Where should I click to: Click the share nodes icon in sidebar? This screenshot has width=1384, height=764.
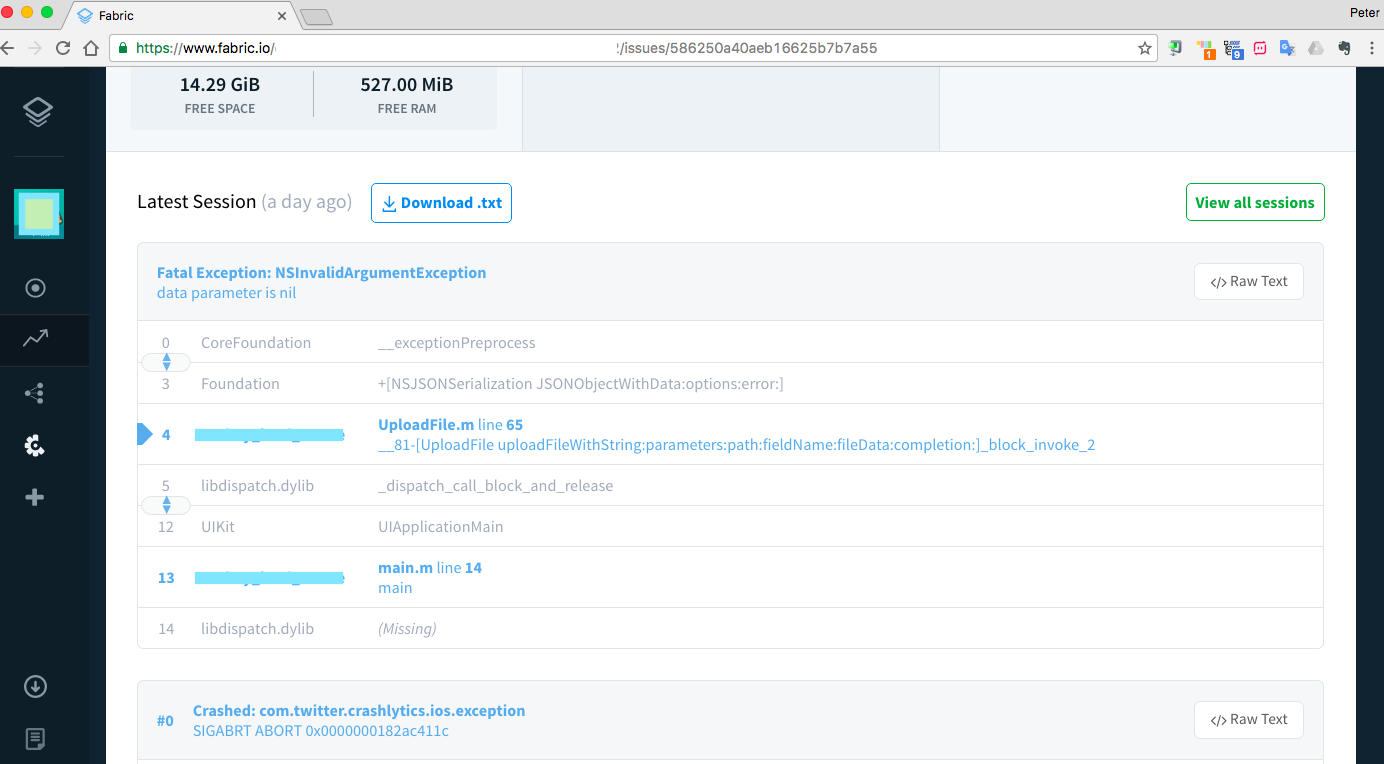pos(35,393)
